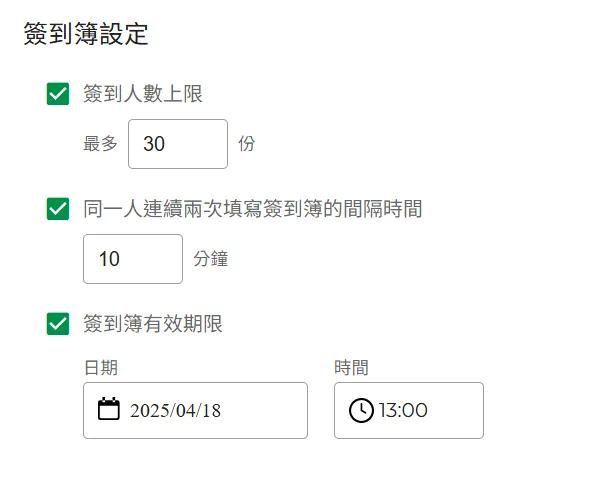This screenshot has height=478, width=613.
Task: Click the 13:00 time value
Action: (x=403, y=410)
